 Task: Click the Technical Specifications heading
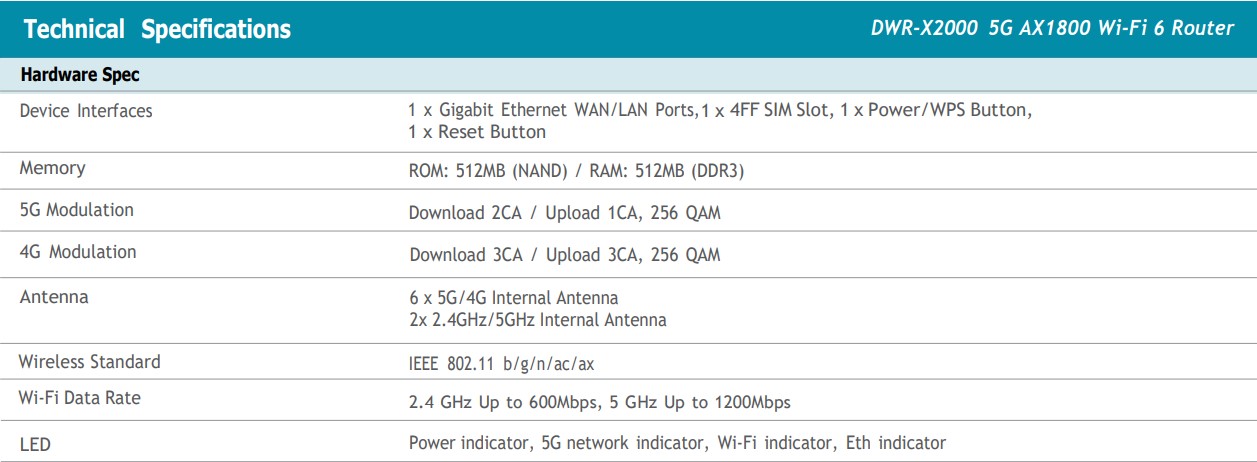tap(157, 29)
